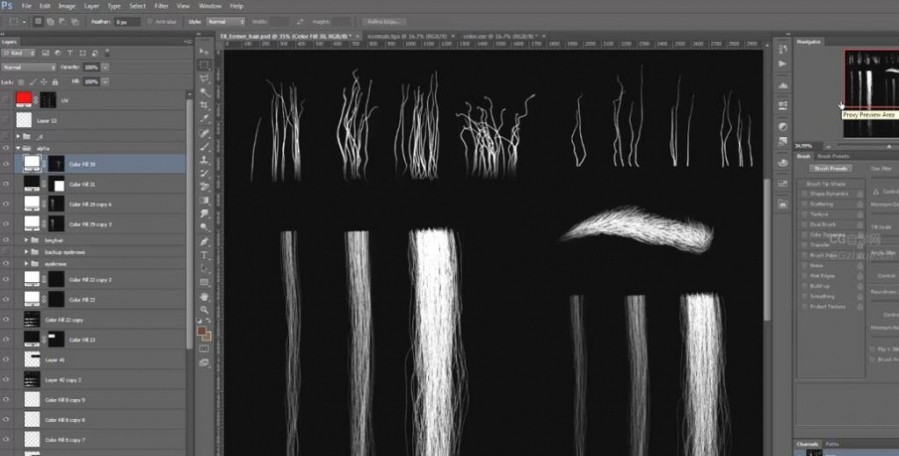The width and height of the screenshot is (899, 456).
Task: Select Brush Tip Shape option
Action: (826, 184)
